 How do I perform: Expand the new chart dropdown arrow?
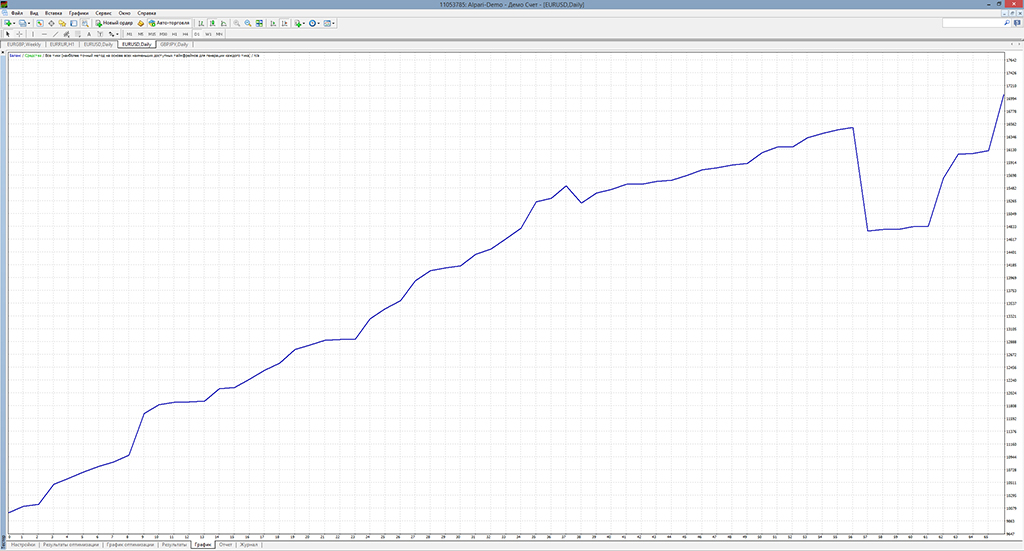pos(14,24)
